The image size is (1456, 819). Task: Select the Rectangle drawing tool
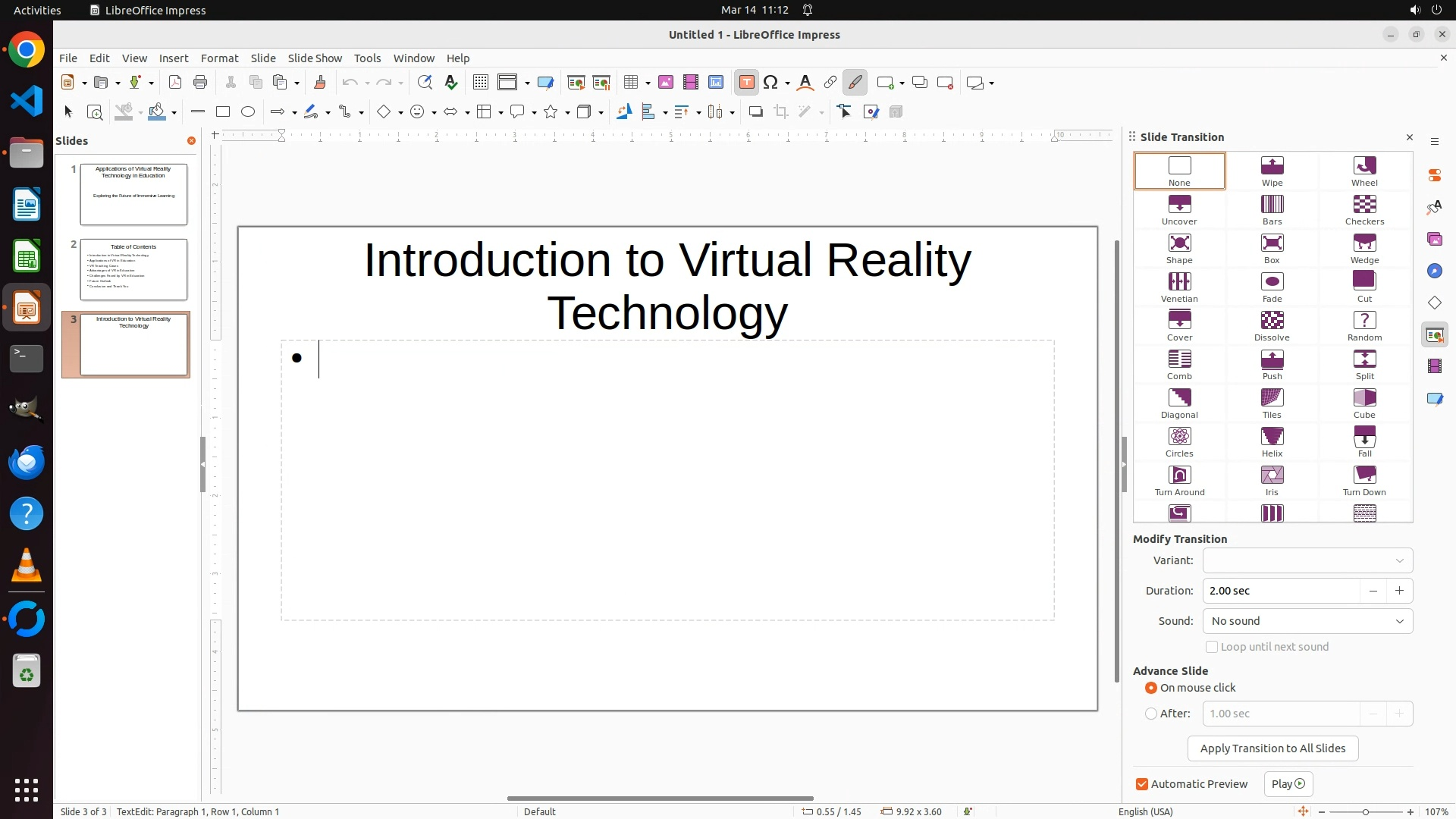coord(223,112)
